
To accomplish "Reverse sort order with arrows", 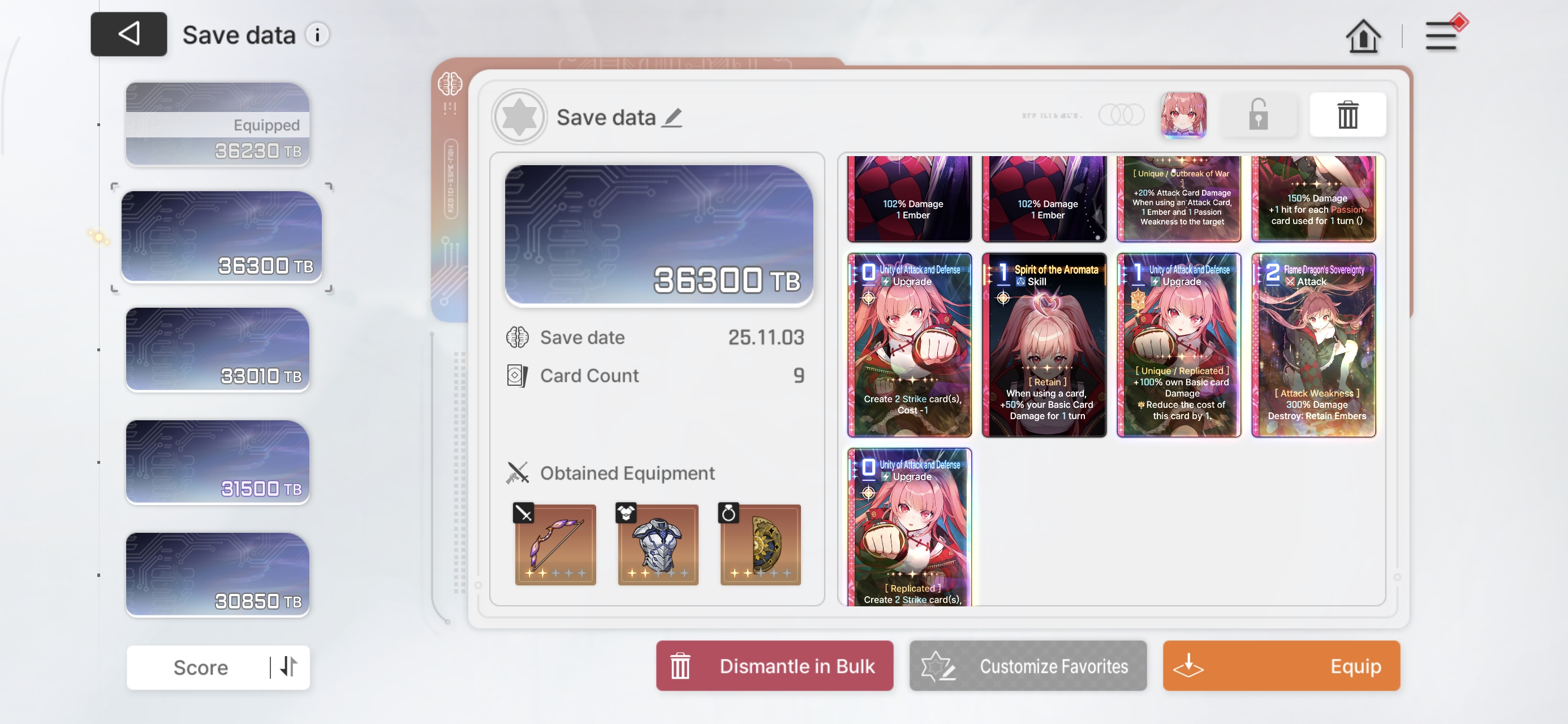I will pyautogui.click(x=289, y=667).
